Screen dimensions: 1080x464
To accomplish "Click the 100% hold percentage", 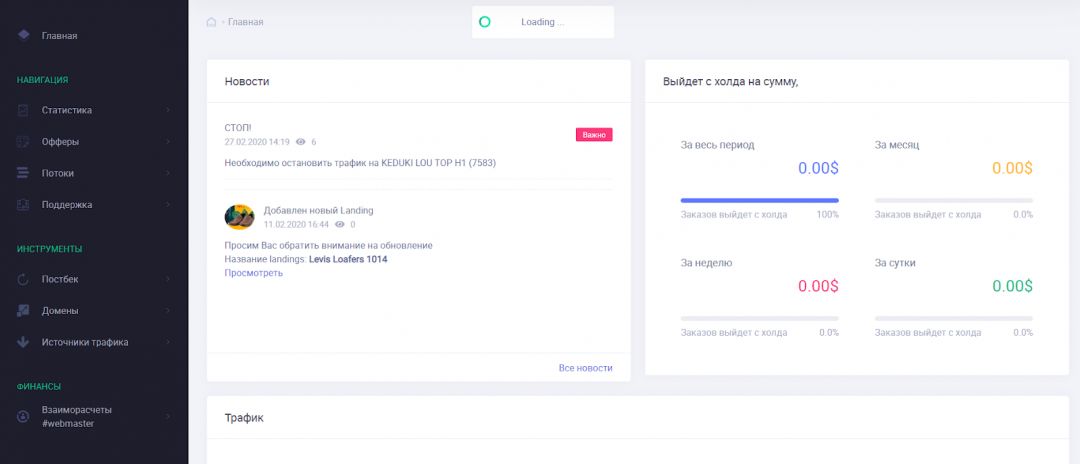I will pyautogui.click(x=828, y=215).
